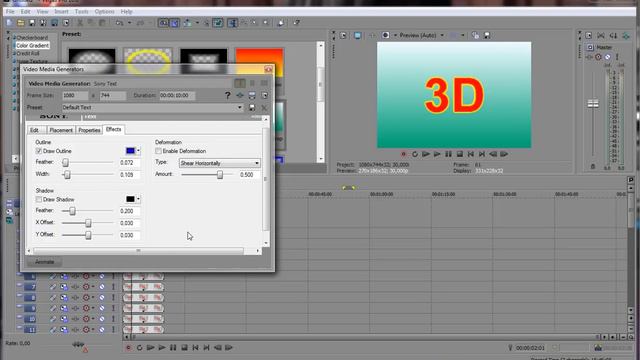Select Credit Roll in the generators list
Image resolution: width=640 pixels, height=360 pixels.
point(28,53)
